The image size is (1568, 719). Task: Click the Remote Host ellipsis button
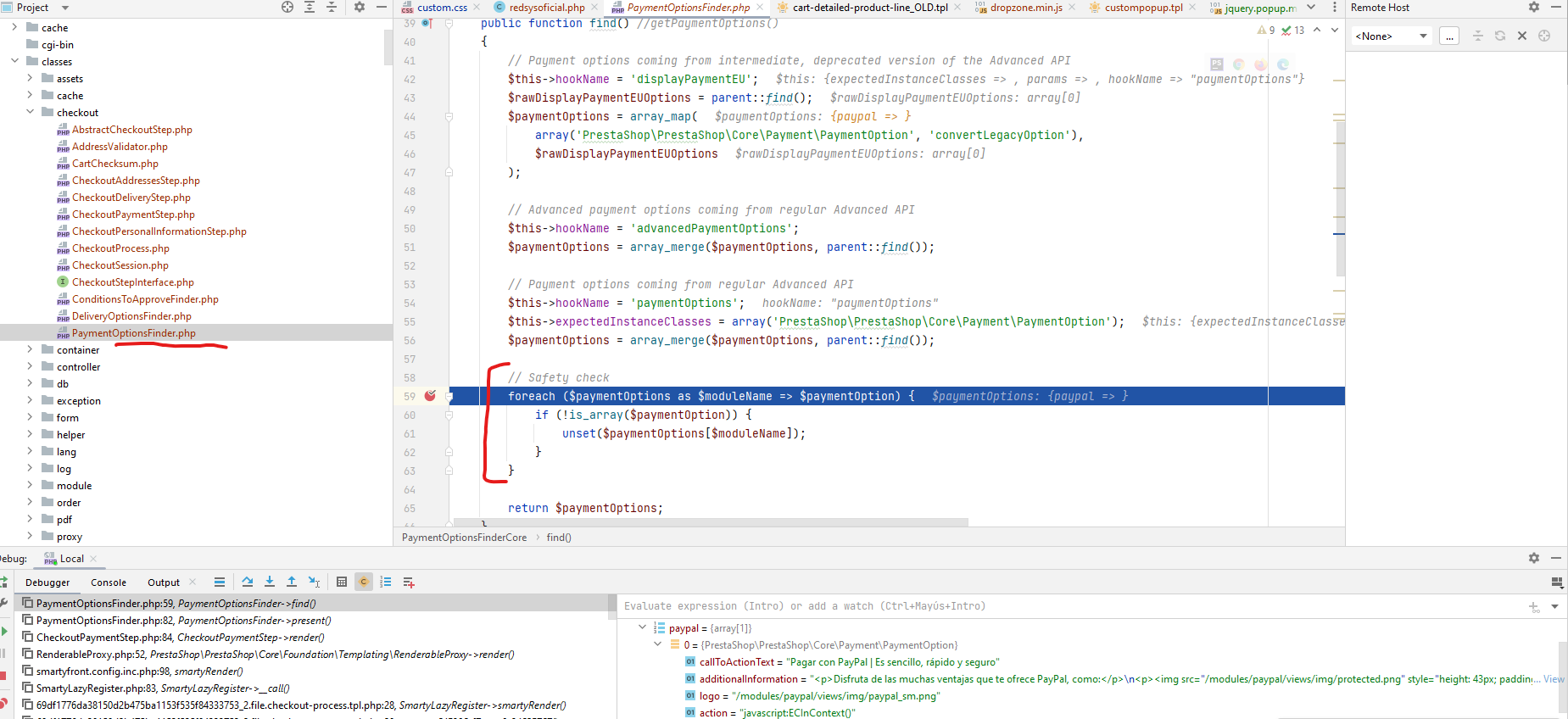tap(1449, 36)
